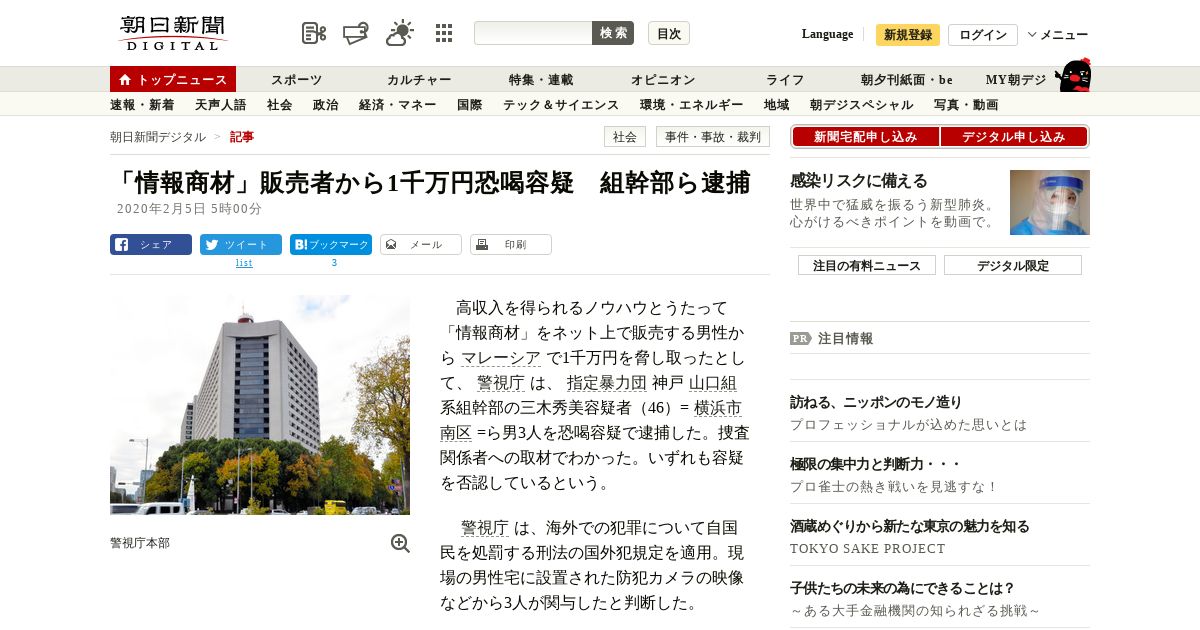1200x630 pixels.
Task: Select 地域 in sub navigation
Action: (x=777, y=104)
